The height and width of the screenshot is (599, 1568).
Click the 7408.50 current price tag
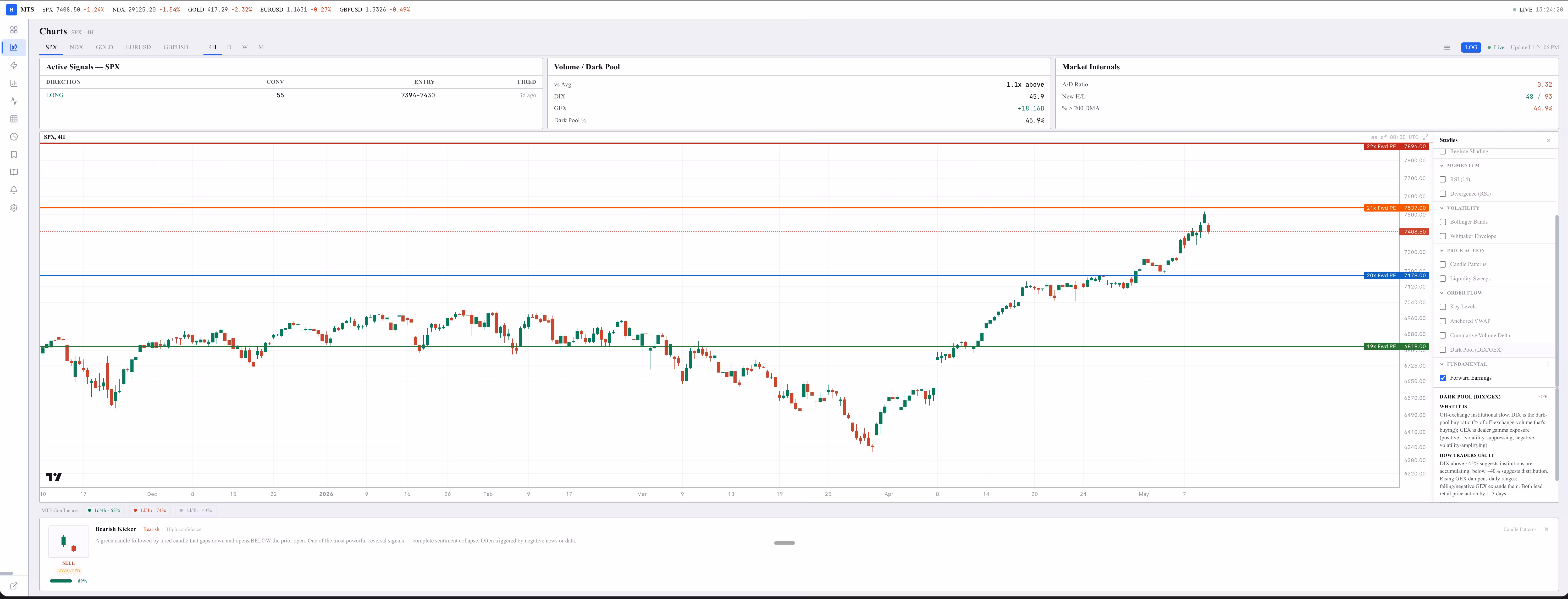tap(1415, 232)
